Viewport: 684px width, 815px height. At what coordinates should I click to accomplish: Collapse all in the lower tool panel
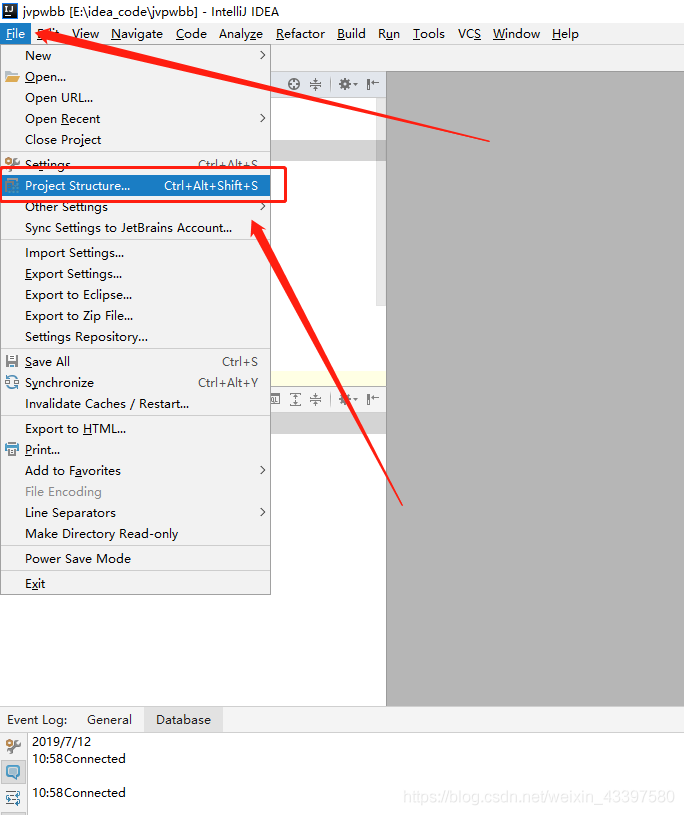tap(315, 399)
